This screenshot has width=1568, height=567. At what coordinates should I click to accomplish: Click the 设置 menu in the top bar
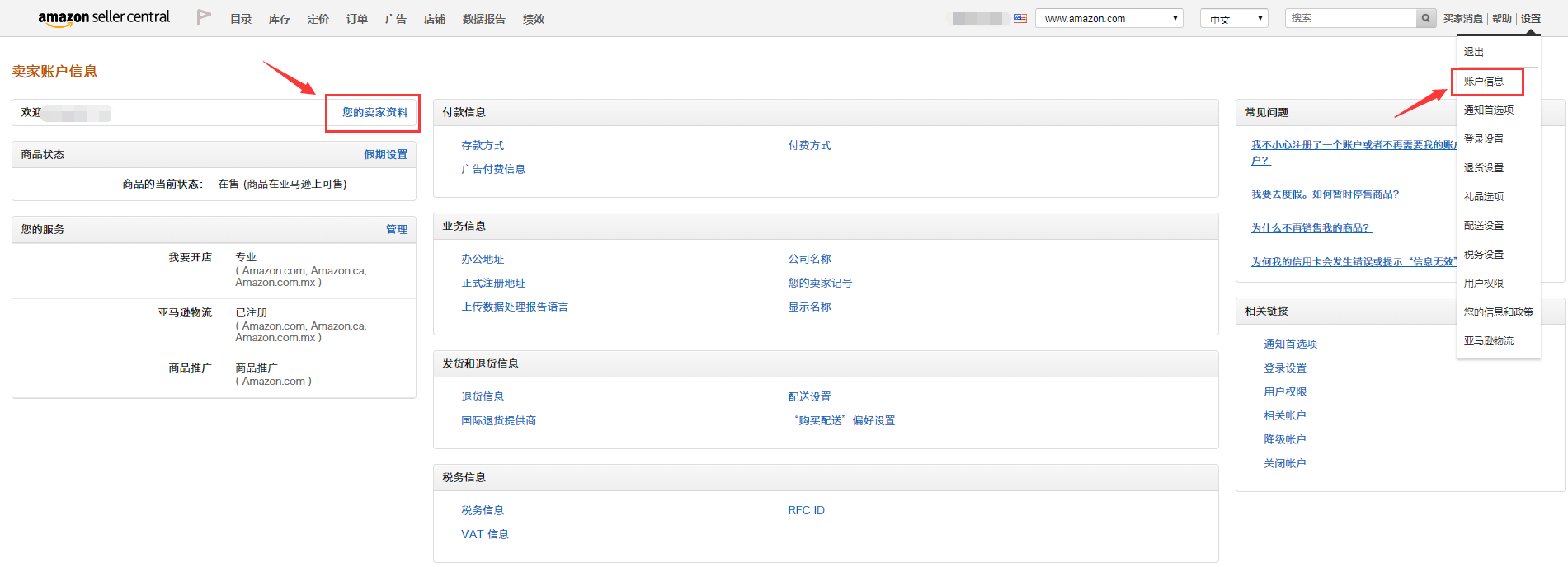coord(1531,18)
